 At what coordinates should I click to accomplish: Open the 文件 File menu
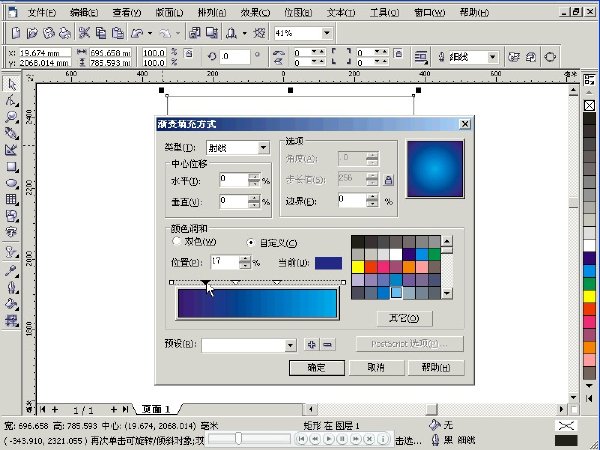[42, 13]
